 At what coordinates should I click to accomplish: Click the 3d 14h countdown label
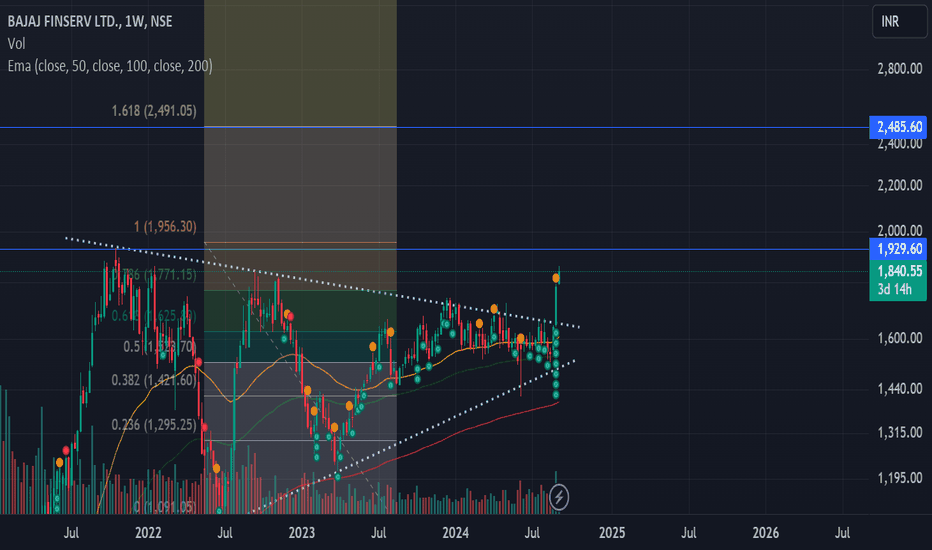pos(895,290)
